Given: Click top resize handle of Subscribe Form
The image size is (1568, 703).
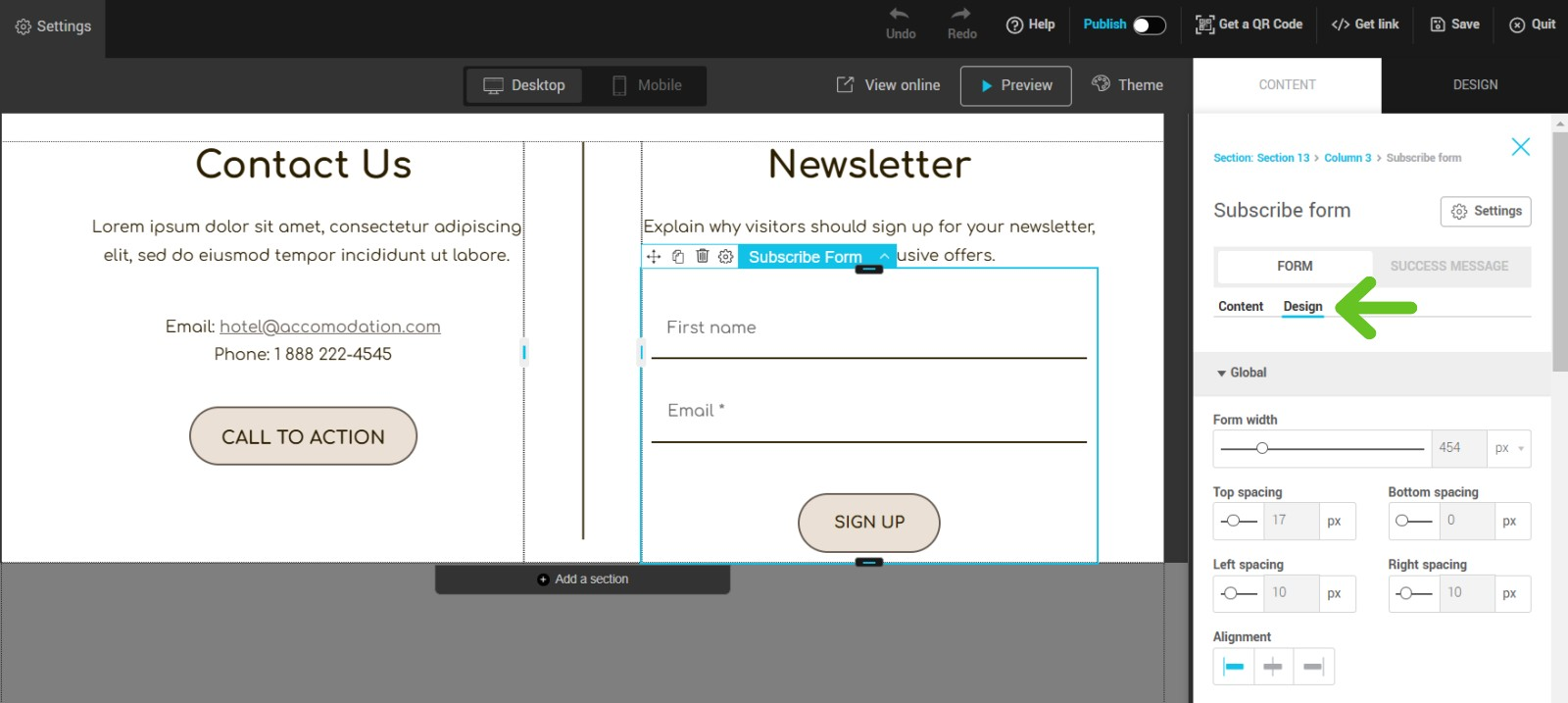Looking at the screenshot, I should [x=869, y=269].
